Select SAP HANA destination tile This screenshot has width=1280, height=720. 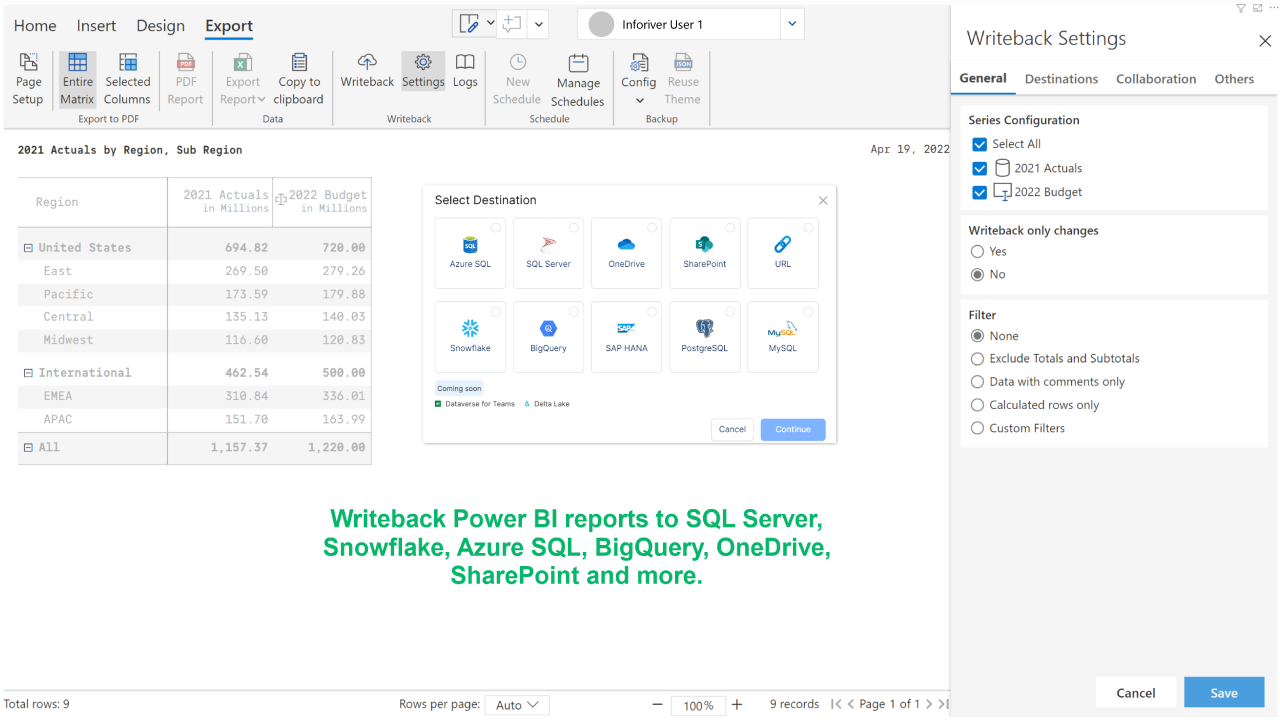click(626, 337)
